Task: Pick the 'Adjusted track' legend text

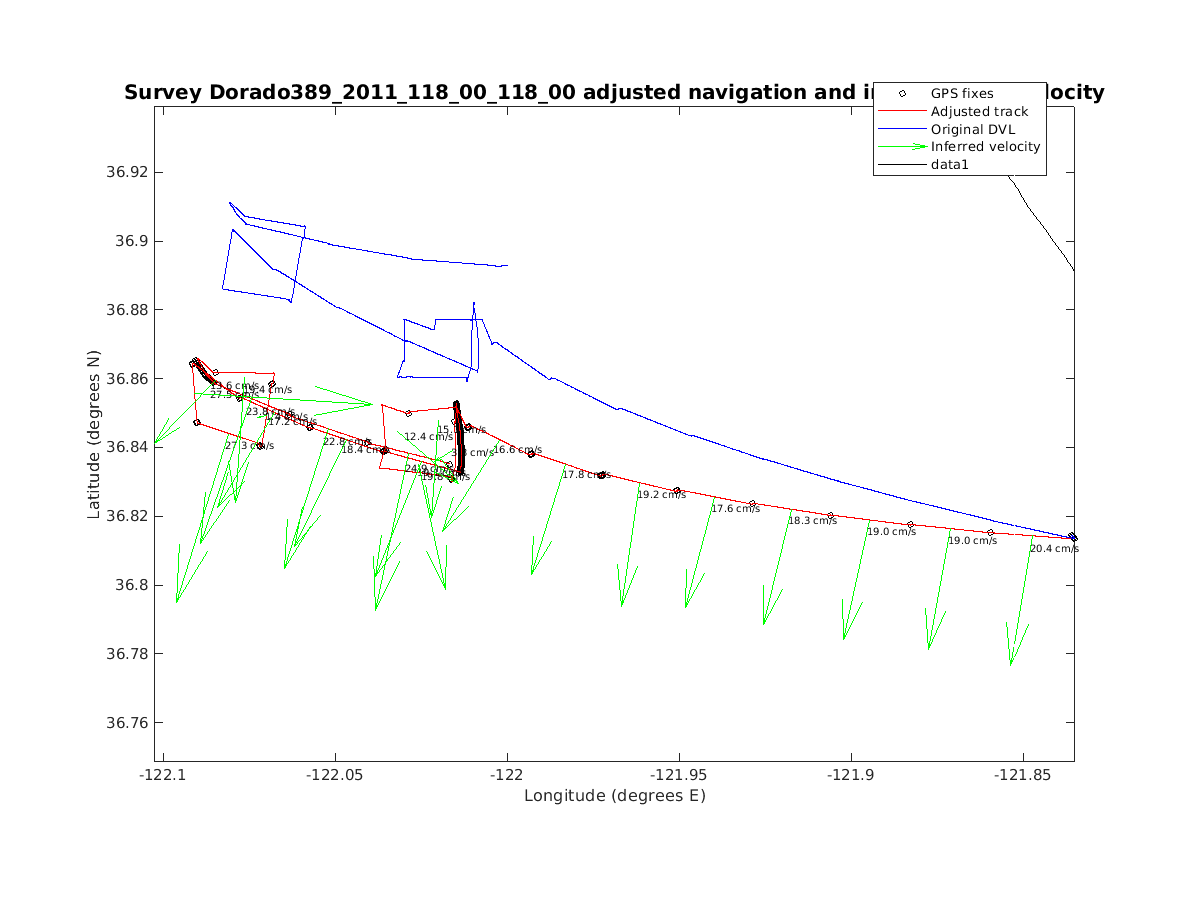Action: tap(979, 111)
